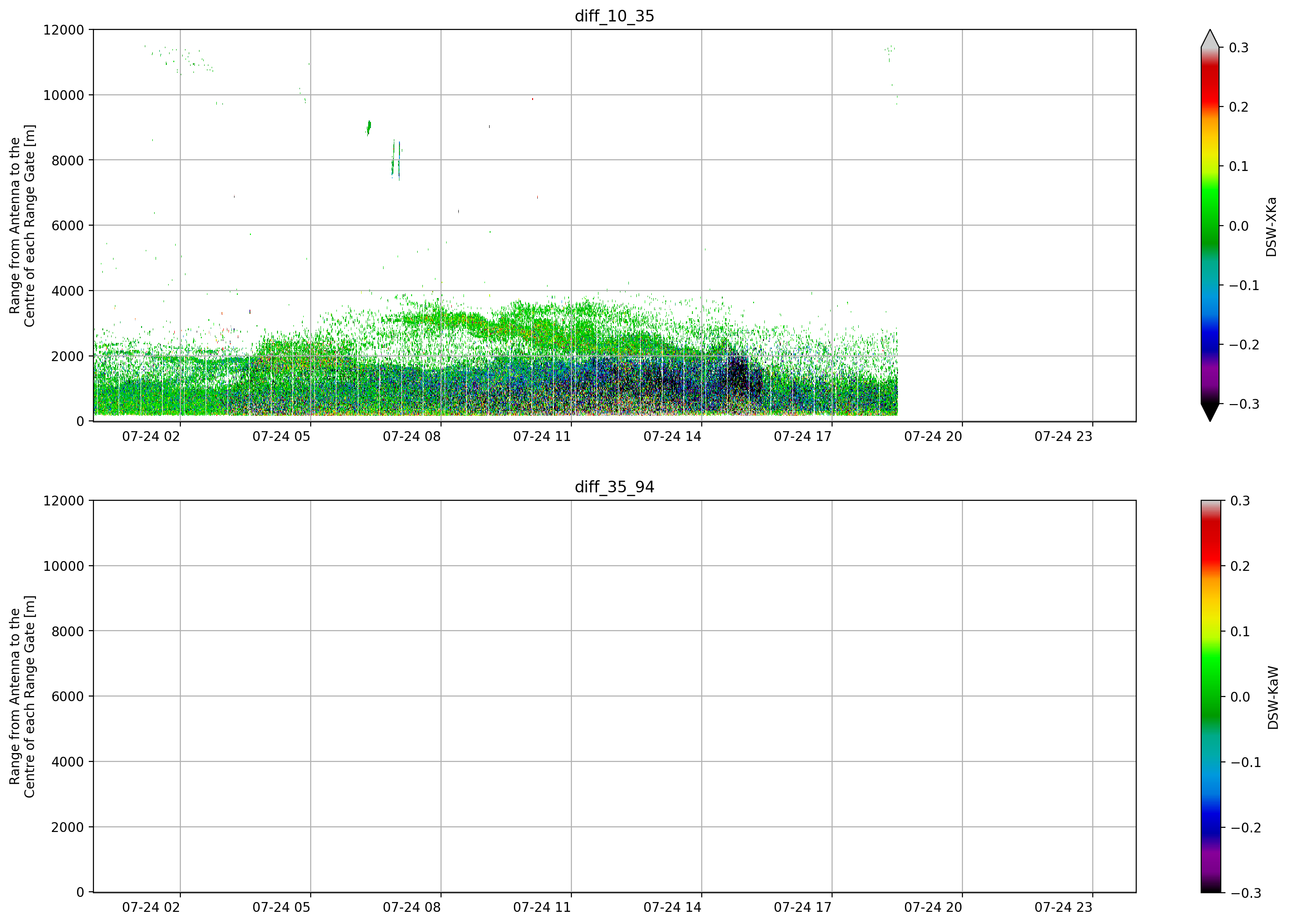This screenshot has width=1289, height=924.
Task: Click the 0.1 tick on DSW-KaW colorbar
Action: [x=1240, y=632]
